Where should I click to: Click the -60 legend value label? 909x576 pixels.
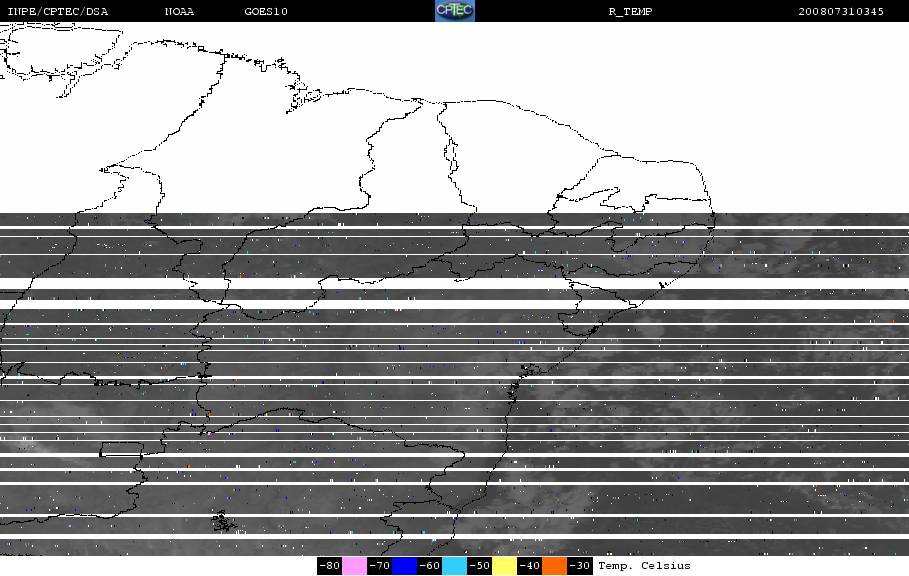point(429,566)
